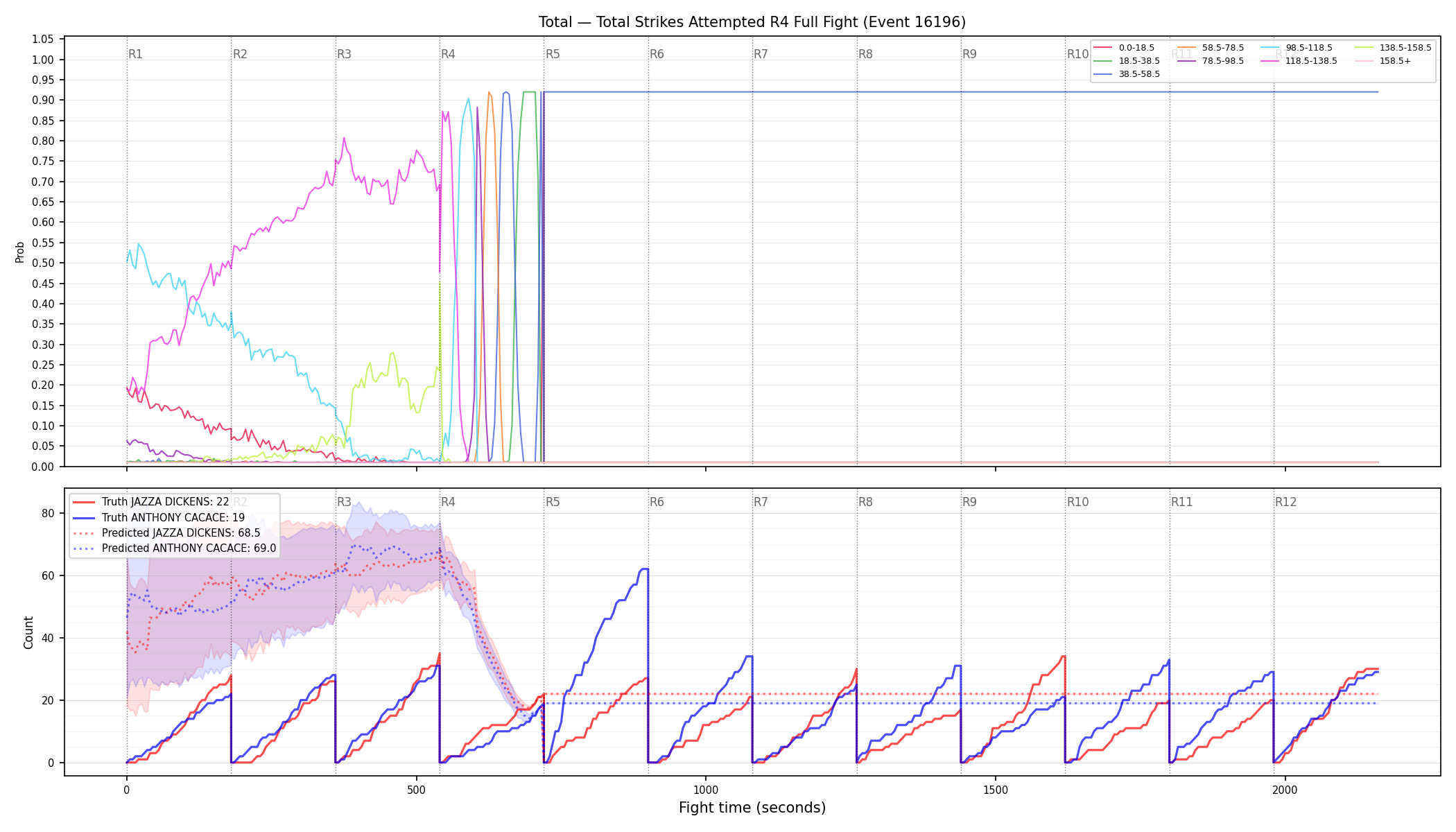1456x832 pixels.
Task: Click the 58.5-78.5 legend entry
Action: pyautogui.click(x=1211, y=48)
